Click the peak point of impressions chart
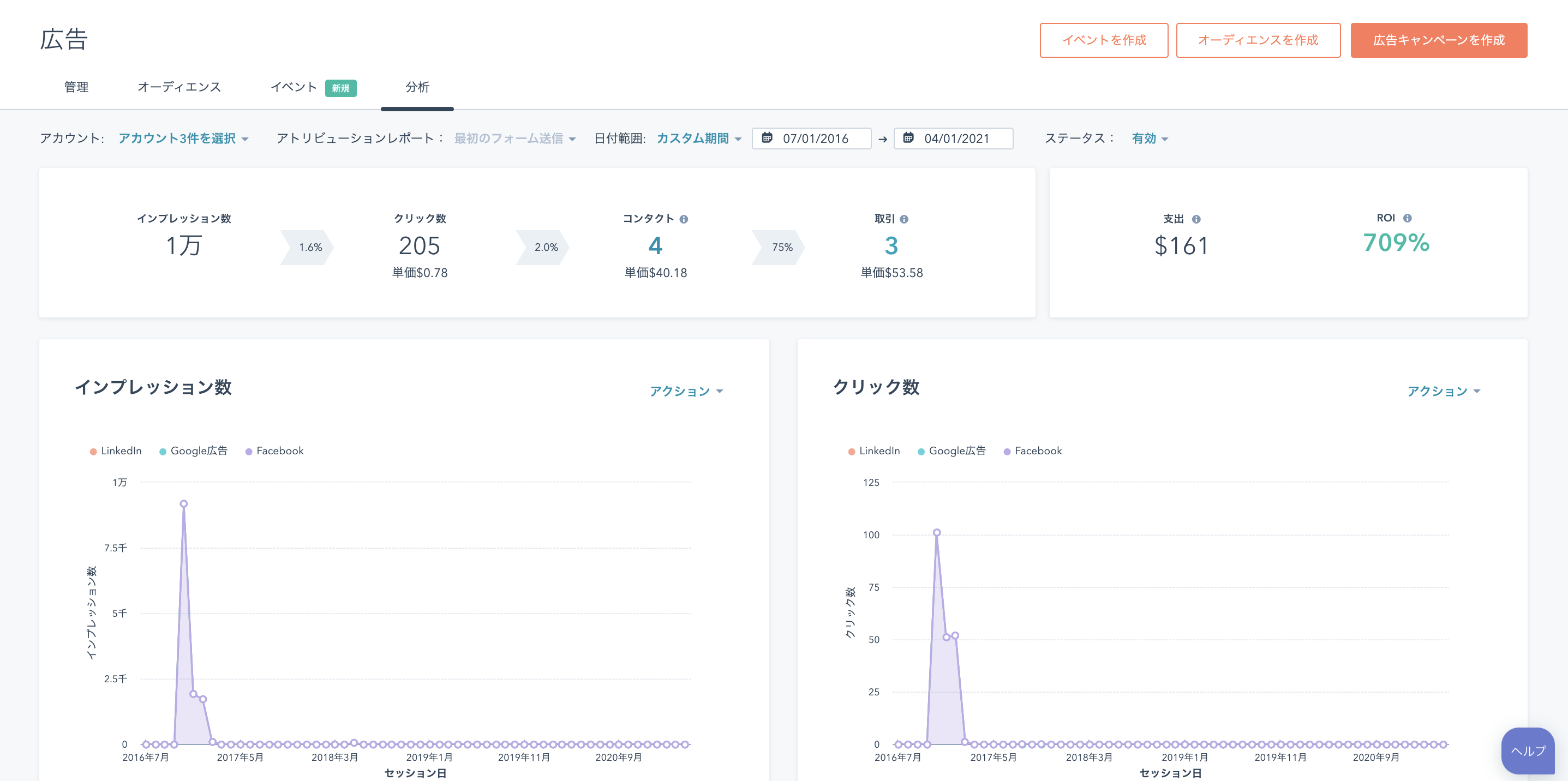The width and height of the screenshot is (1568, 781). [184, 503]
